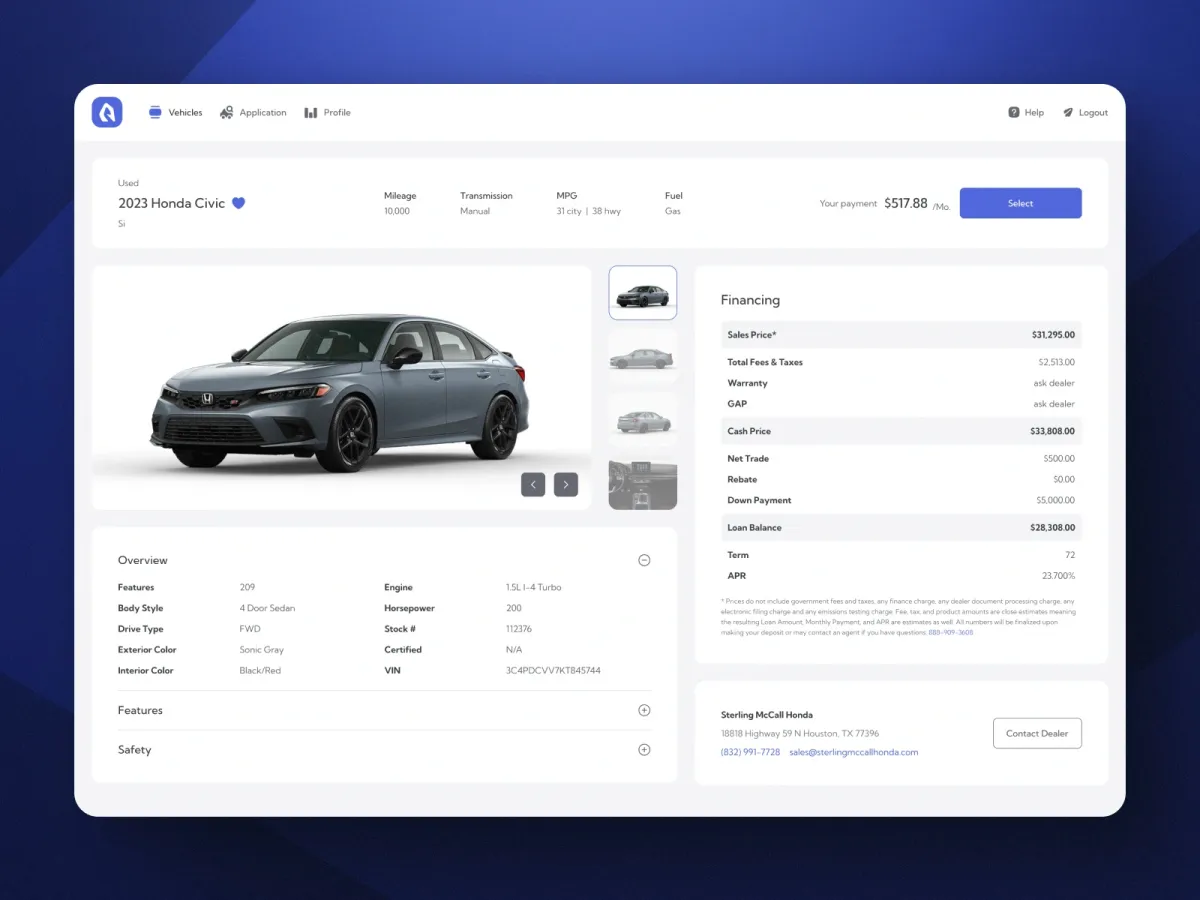Click the 2023 Honda Civic title

click(172, 203)
